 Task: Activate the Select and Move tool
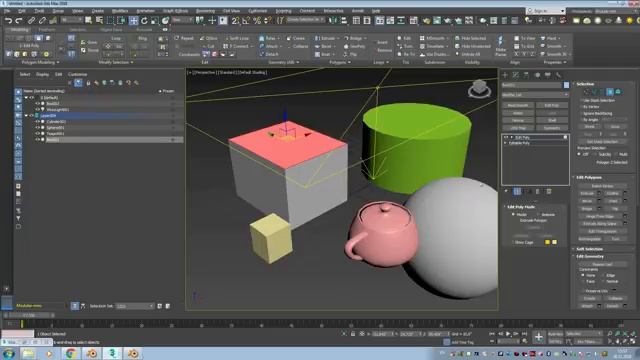[x=133, y=20]
